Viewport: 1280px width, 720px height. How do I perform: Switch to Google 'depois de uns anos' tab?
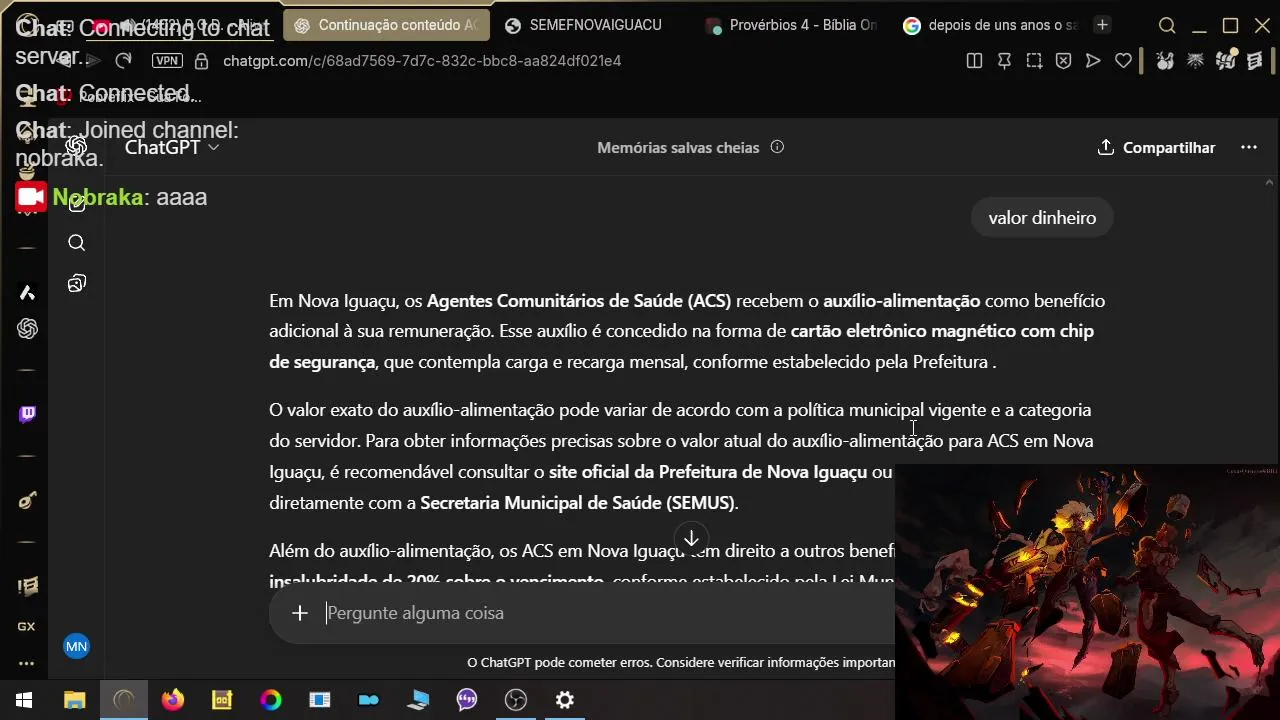(990, 25)
